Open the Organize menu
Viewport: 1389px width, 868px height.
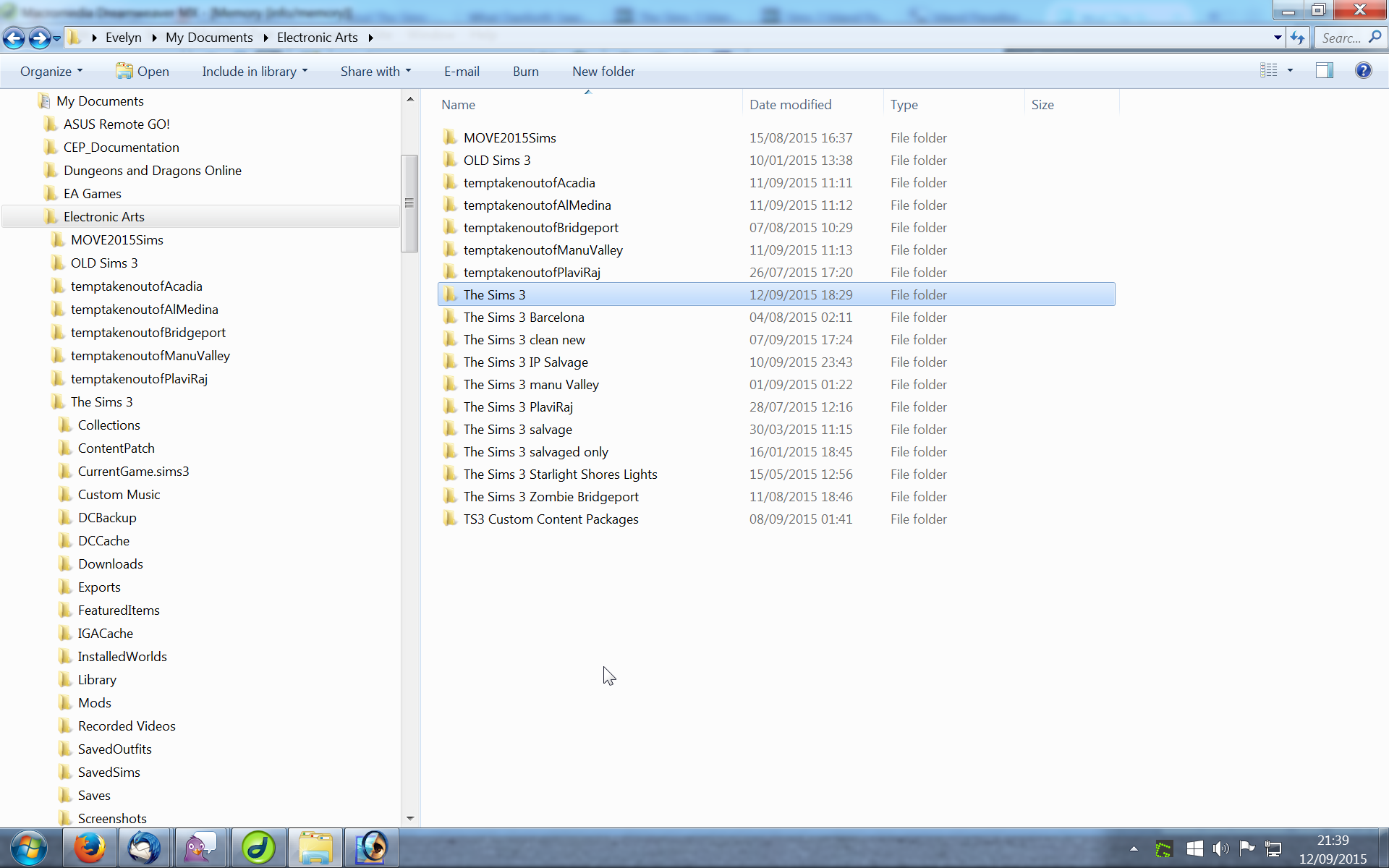pyautogui.click(x=51, y=71)
